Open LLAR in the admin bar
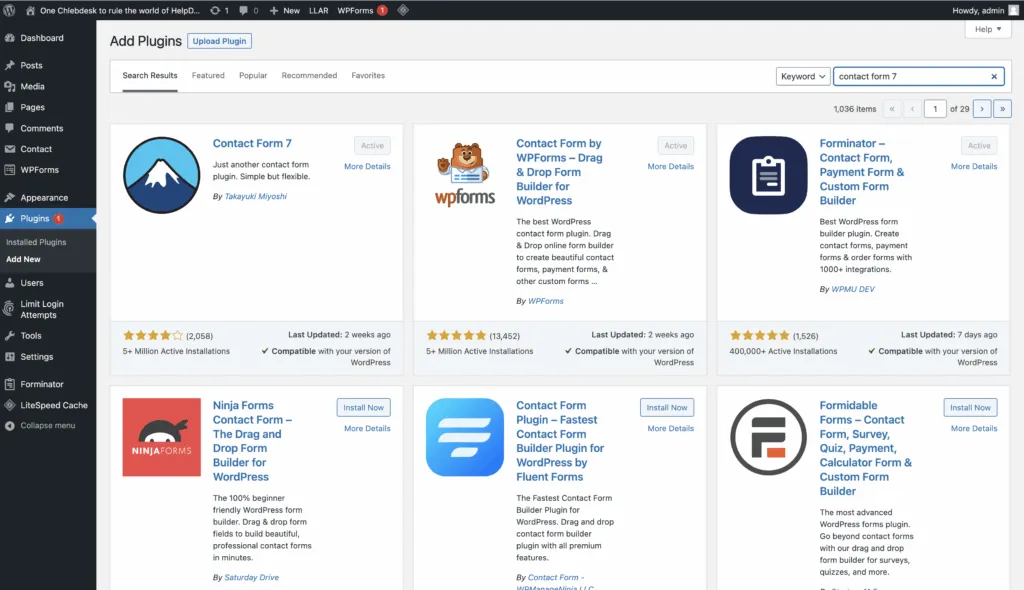1024x590 pixels. [319, 10]
